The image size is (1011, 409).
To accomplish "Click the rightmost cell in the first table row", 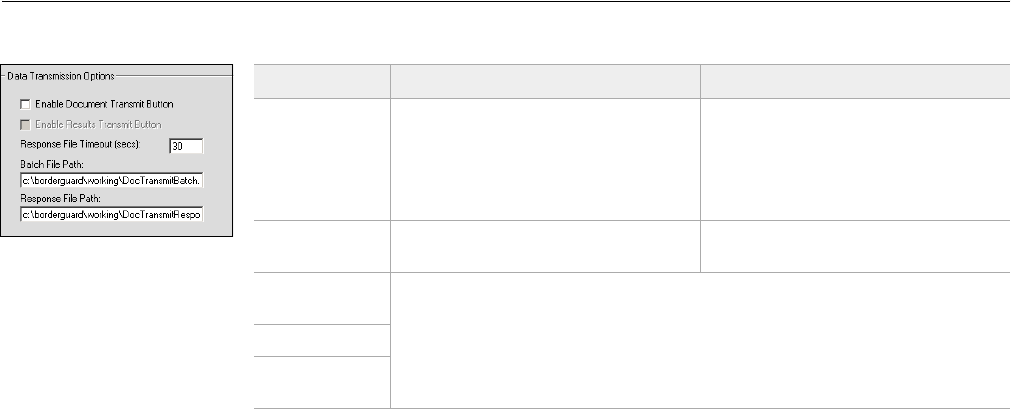I will (854, 158).
